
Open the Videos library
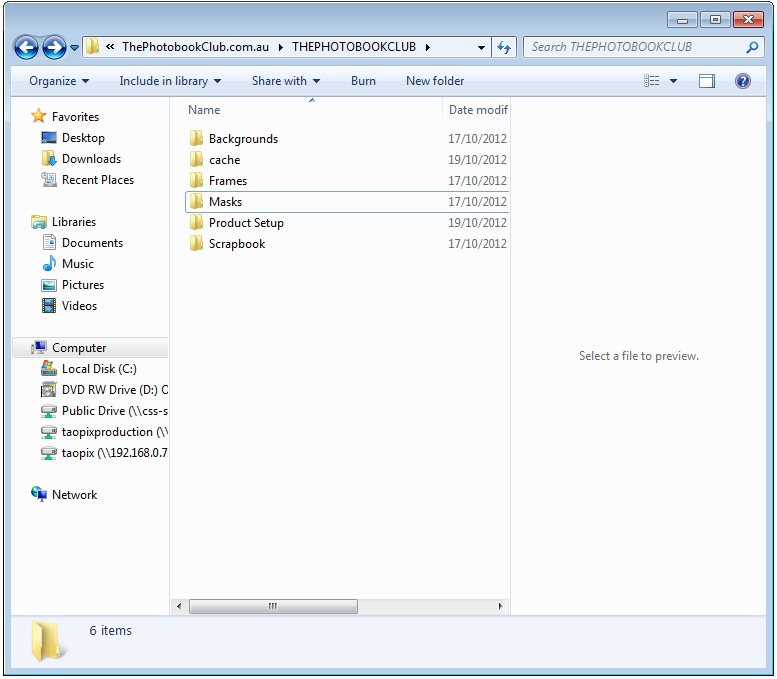79,306
